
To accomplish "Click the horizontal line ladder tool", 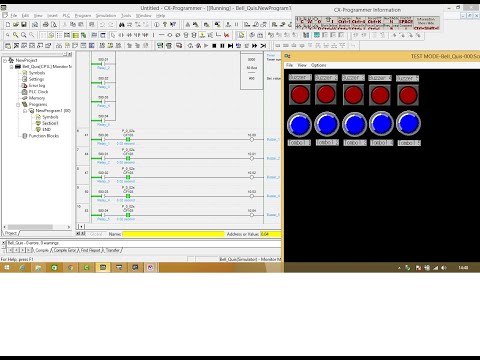I will [162, 35].
